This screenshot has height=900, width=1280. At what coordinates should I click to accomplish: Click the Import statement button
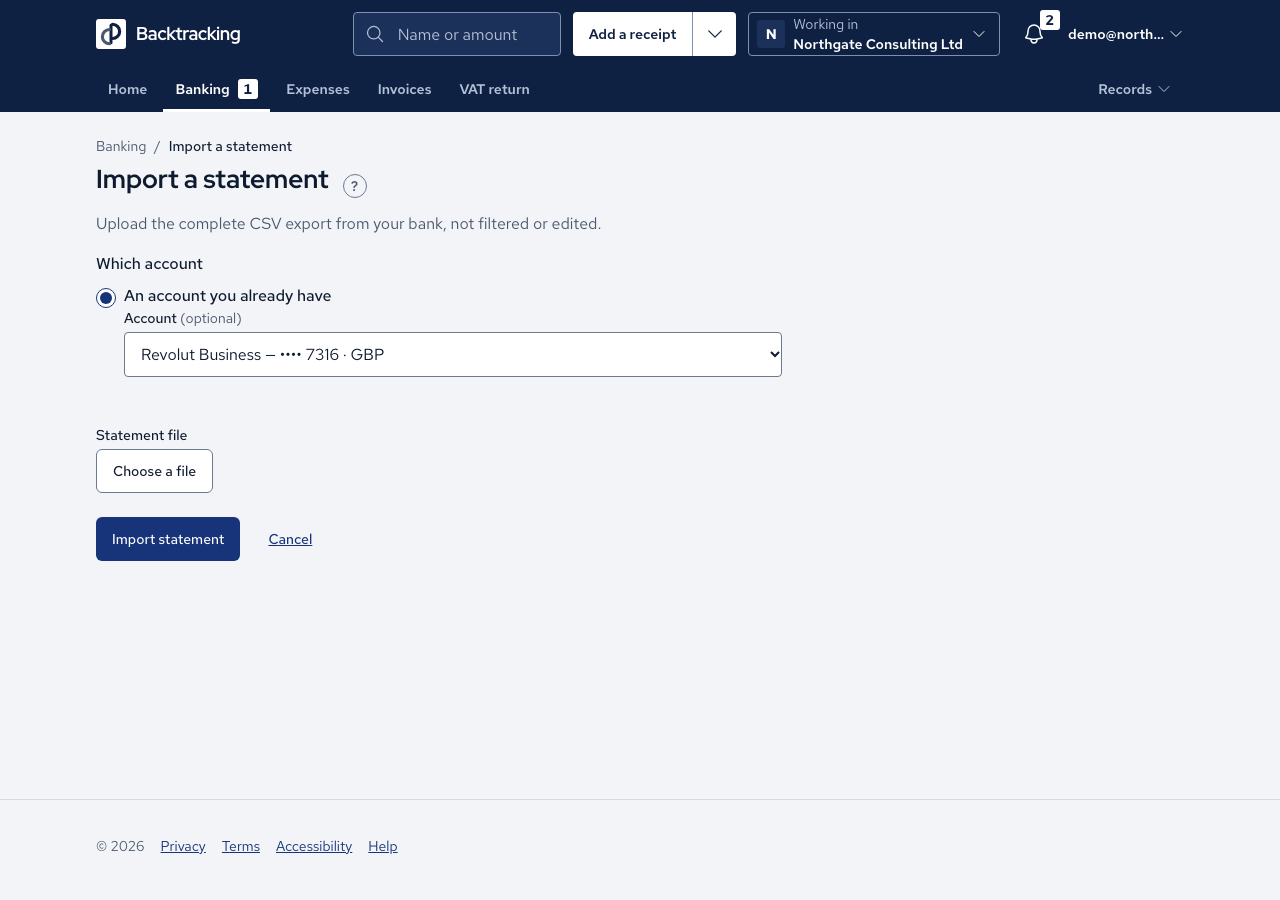tap(168, 539)
